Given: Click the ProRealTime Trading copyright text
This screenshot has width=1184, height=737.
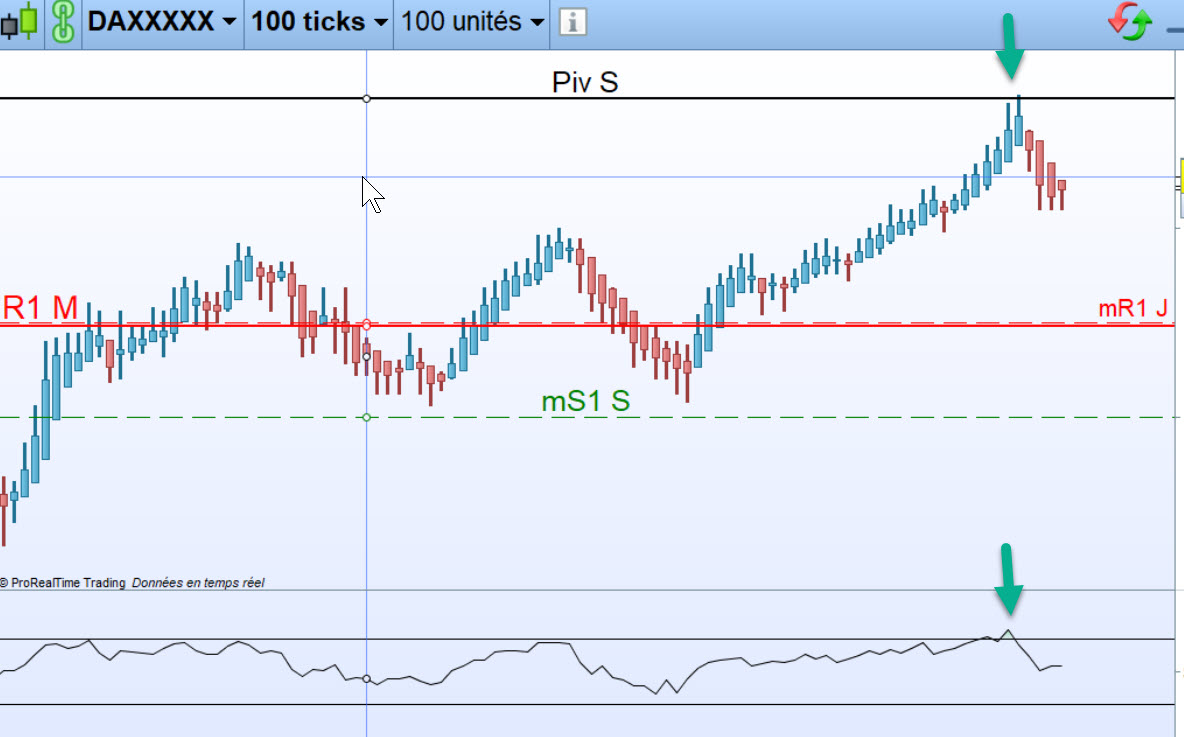Looking at the screenshot, I should (x=63, y=583).
